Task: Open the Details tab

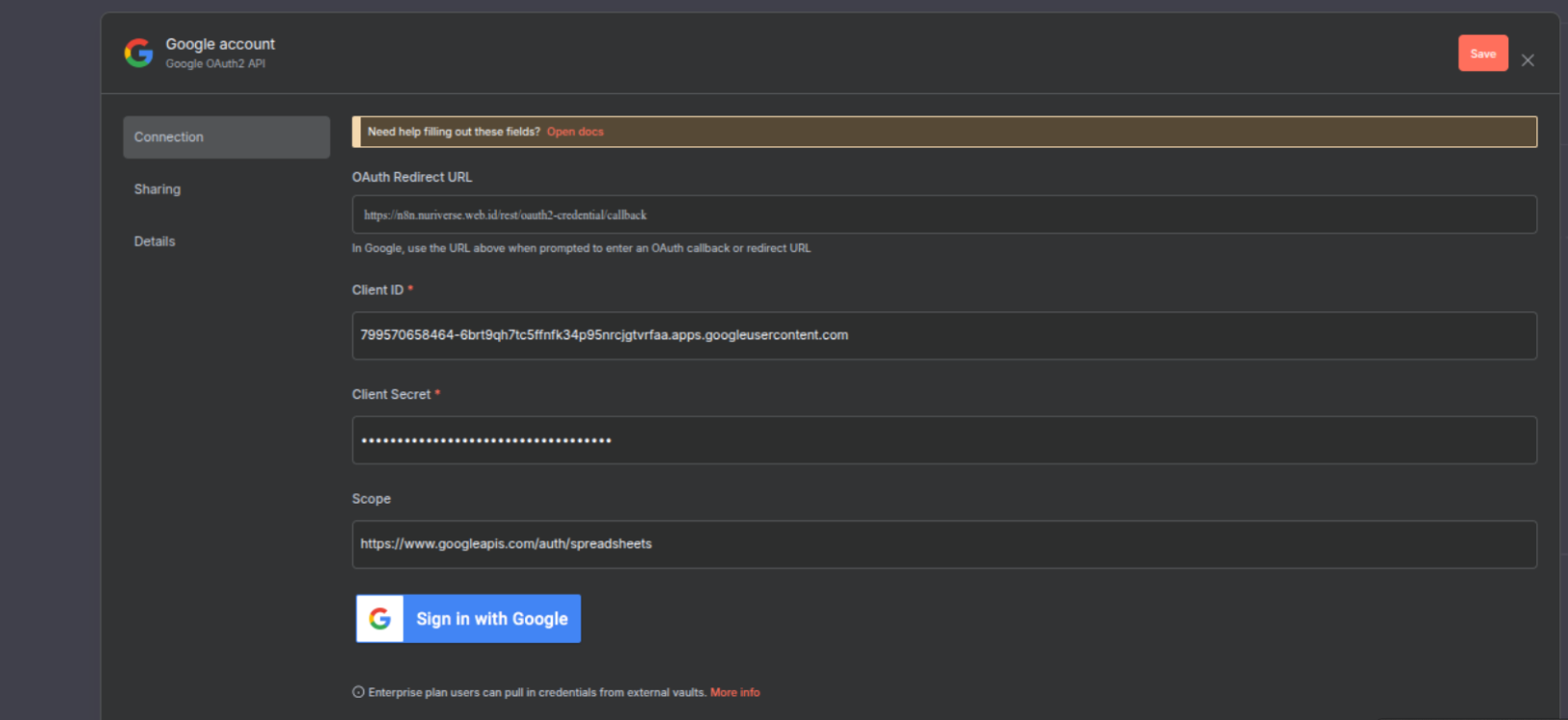Action: (155, 241)
